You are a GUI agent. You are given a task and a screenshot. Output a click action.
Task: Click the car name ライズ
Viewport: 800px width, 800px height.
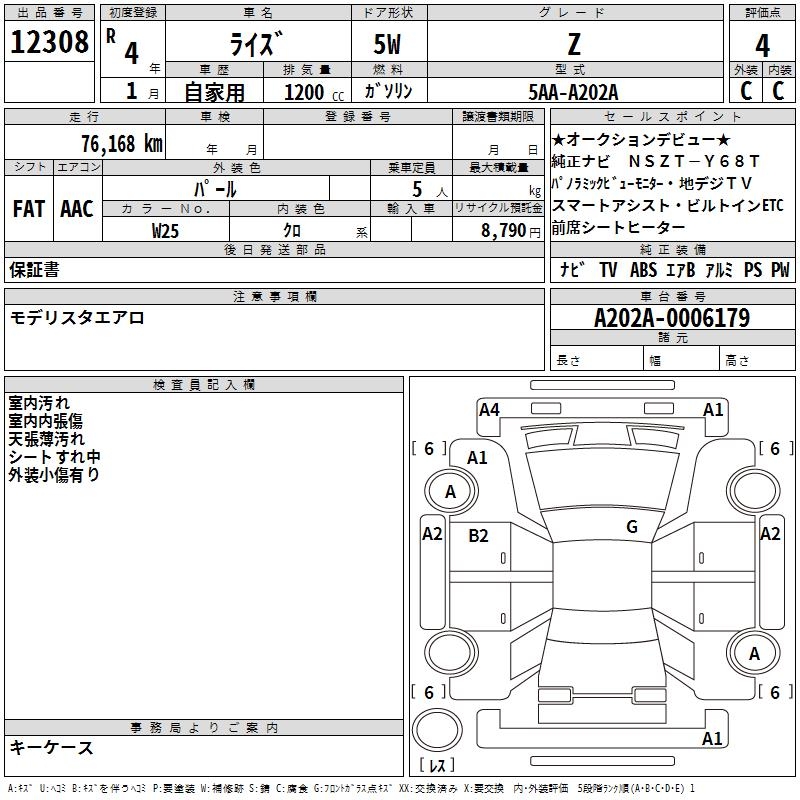coord(256,44)
